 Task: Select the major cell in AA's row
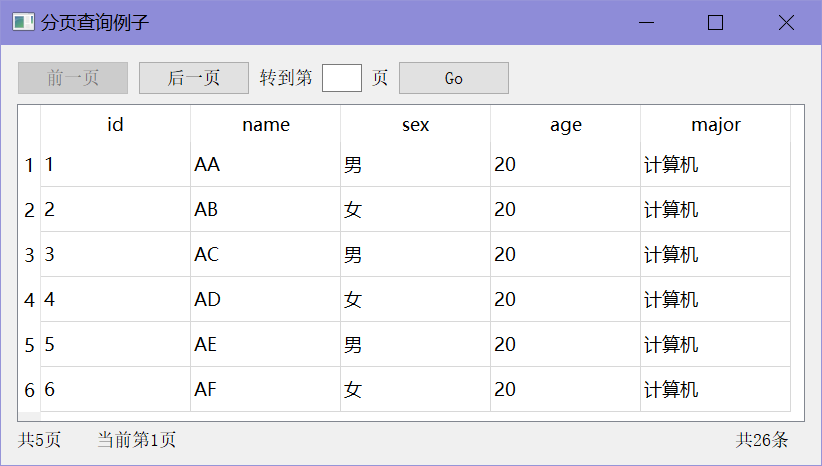pos(716,165)
